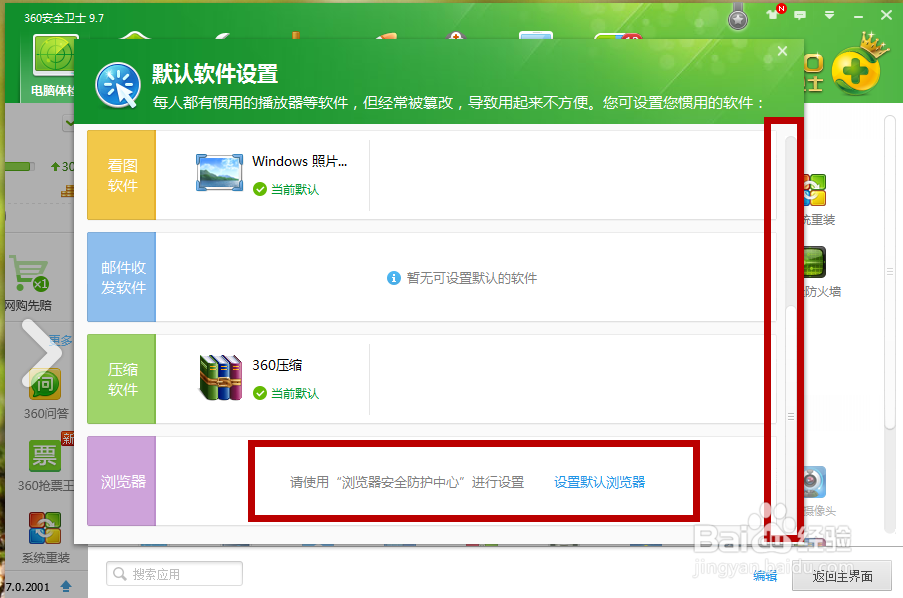The height and width of the screenshot is (598, 903).
Task: Click info icon beside 暂无可设置默认的软件
Action: click(x=394, y=278)
